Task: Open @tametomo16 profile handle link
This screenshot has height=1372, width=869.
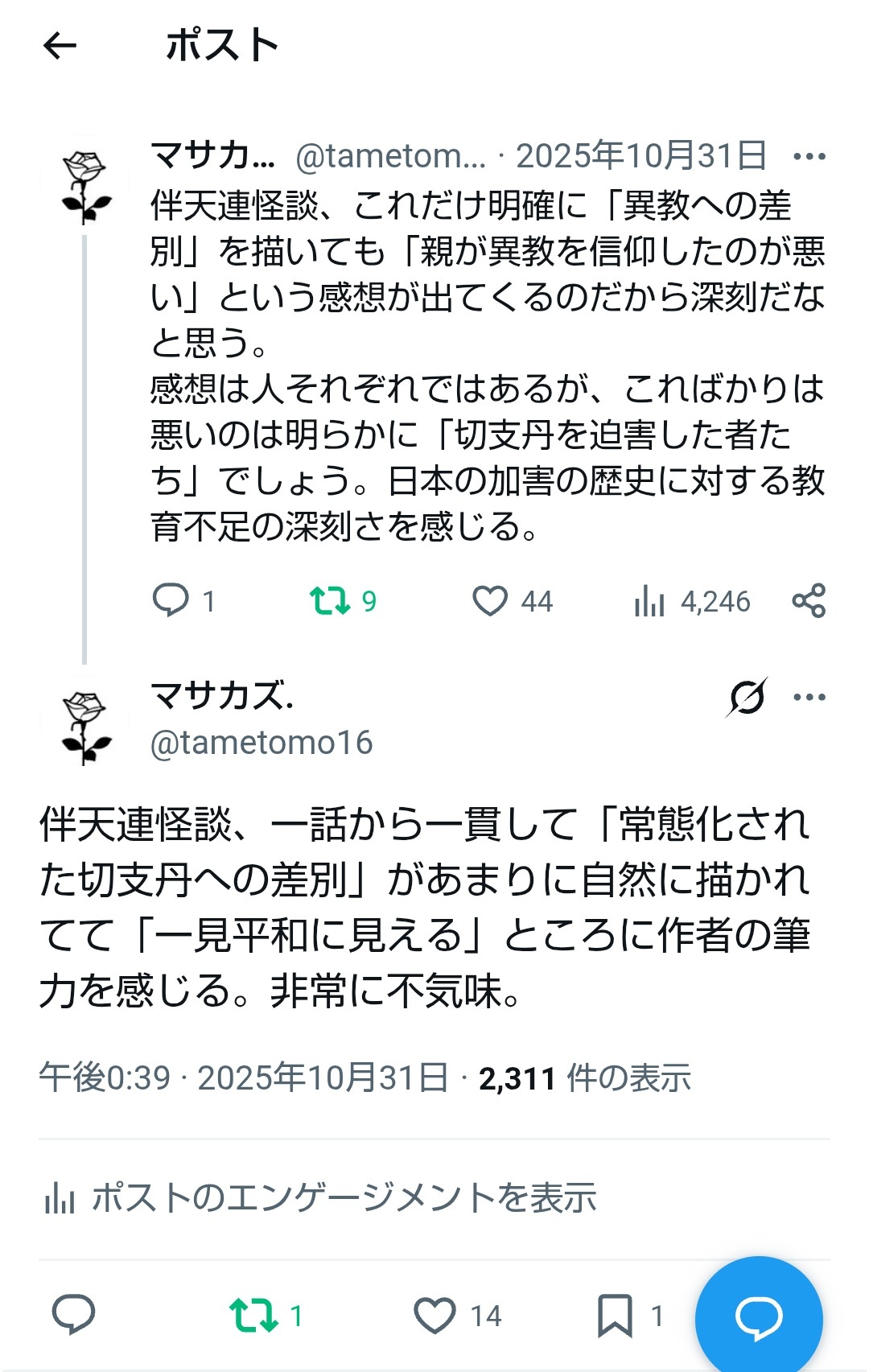Action: 262,743
